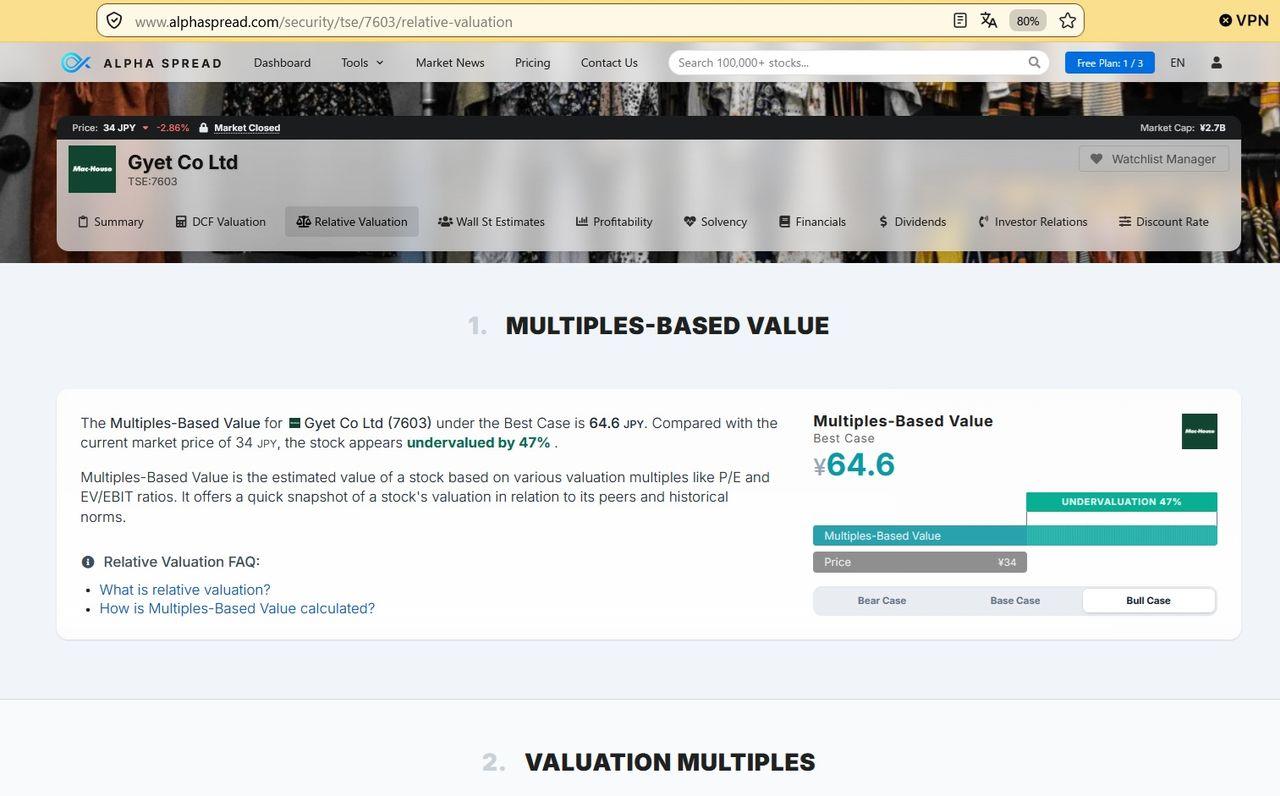Click the site security shield icon

[x=114, y=21]
